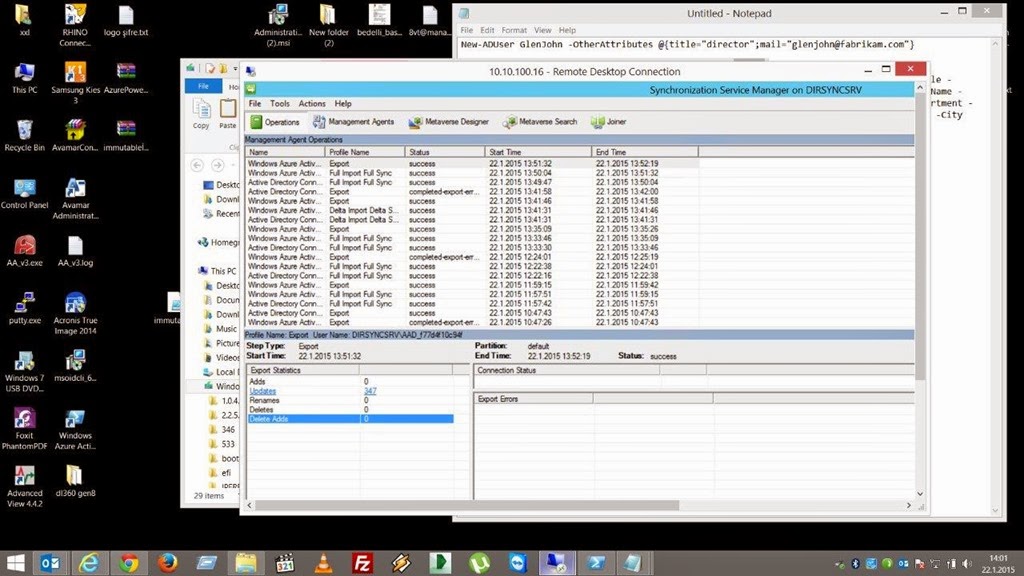The image size is (1024, 576).
Task: Select Windows 7 USB DVD tool icon
Action: (x=25, y=371)
